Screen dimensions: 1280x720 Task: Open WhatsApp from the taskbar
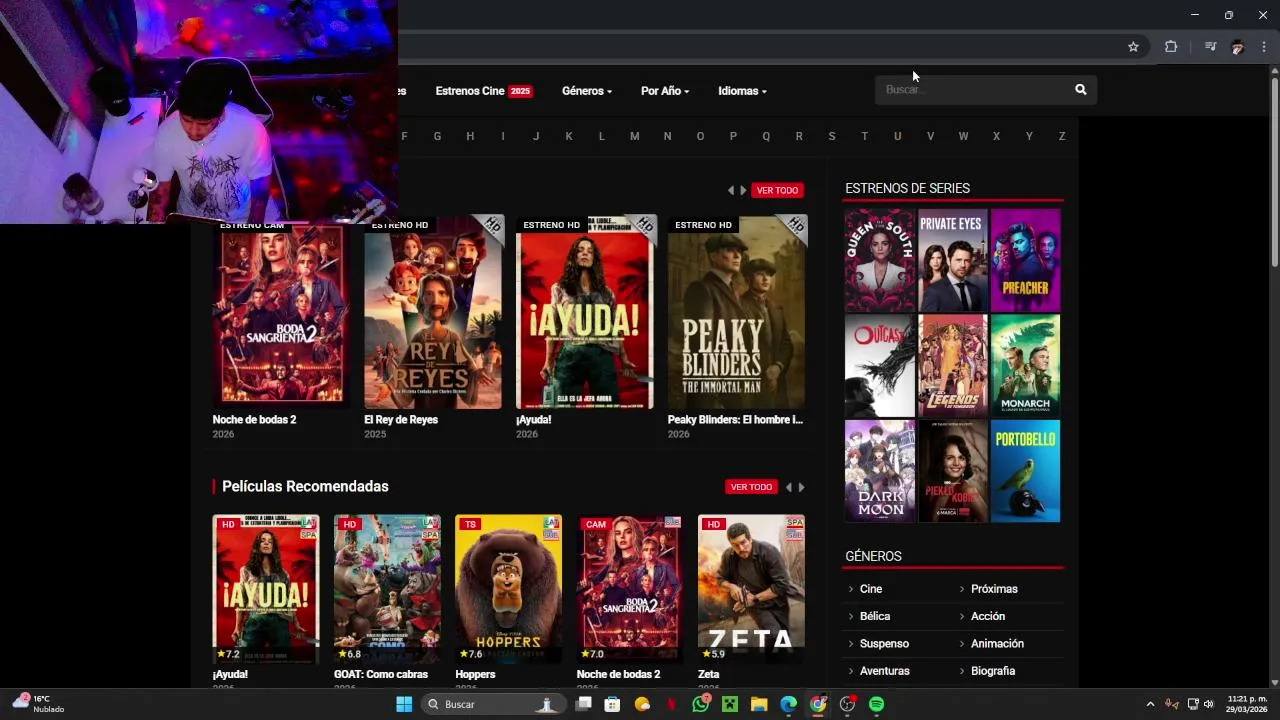click(x=701, y=704)
